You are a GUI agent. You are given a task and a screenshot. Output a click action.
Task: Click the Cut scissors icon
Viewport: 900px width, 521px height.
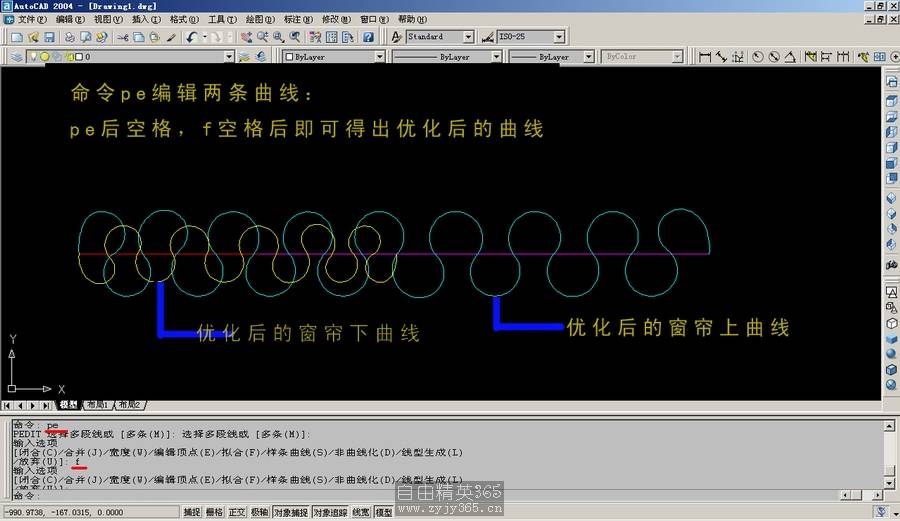click(123, 37)
